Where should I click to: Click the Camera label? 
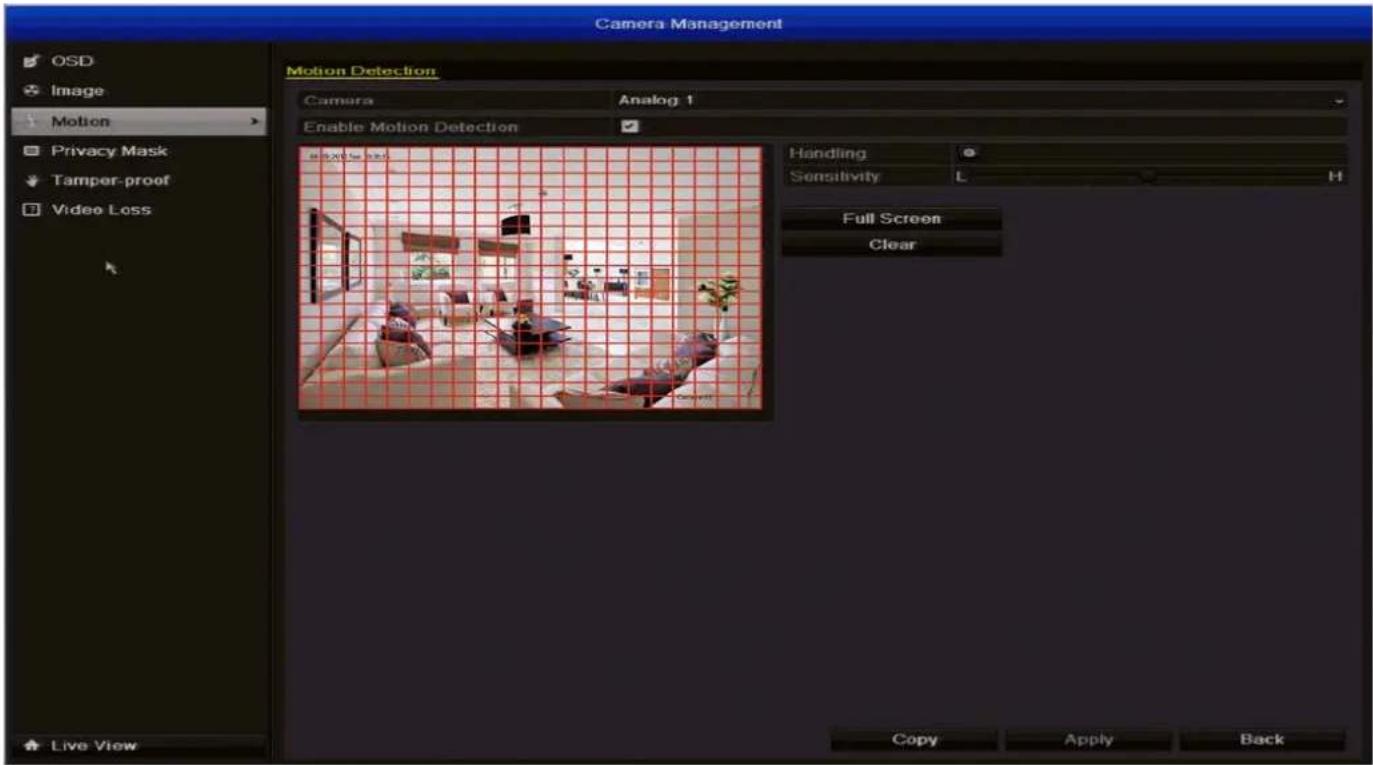point(339,101)
